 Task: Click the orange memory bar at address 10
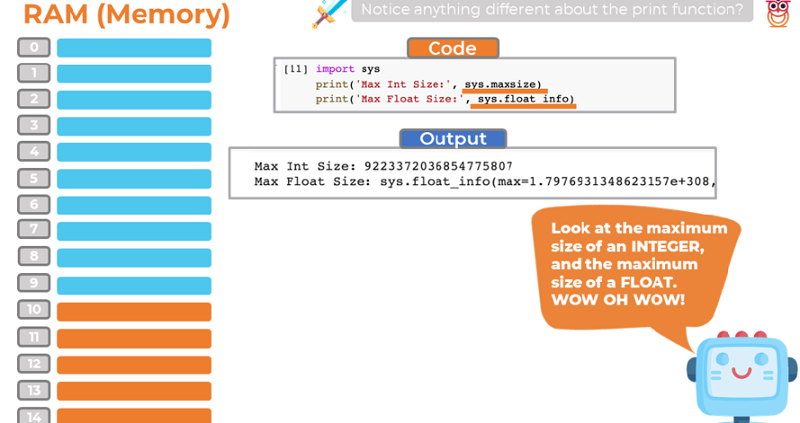[134, 312]
